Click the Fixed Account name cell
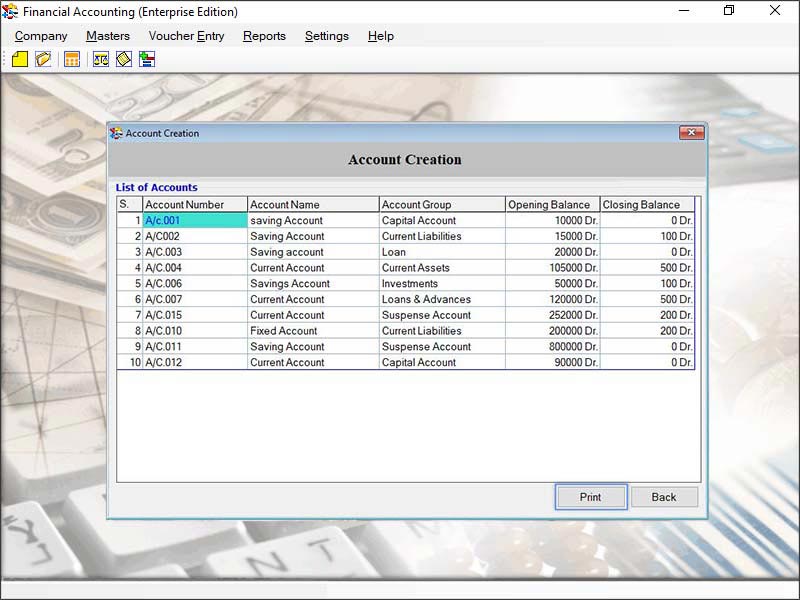 coord(313,331)
